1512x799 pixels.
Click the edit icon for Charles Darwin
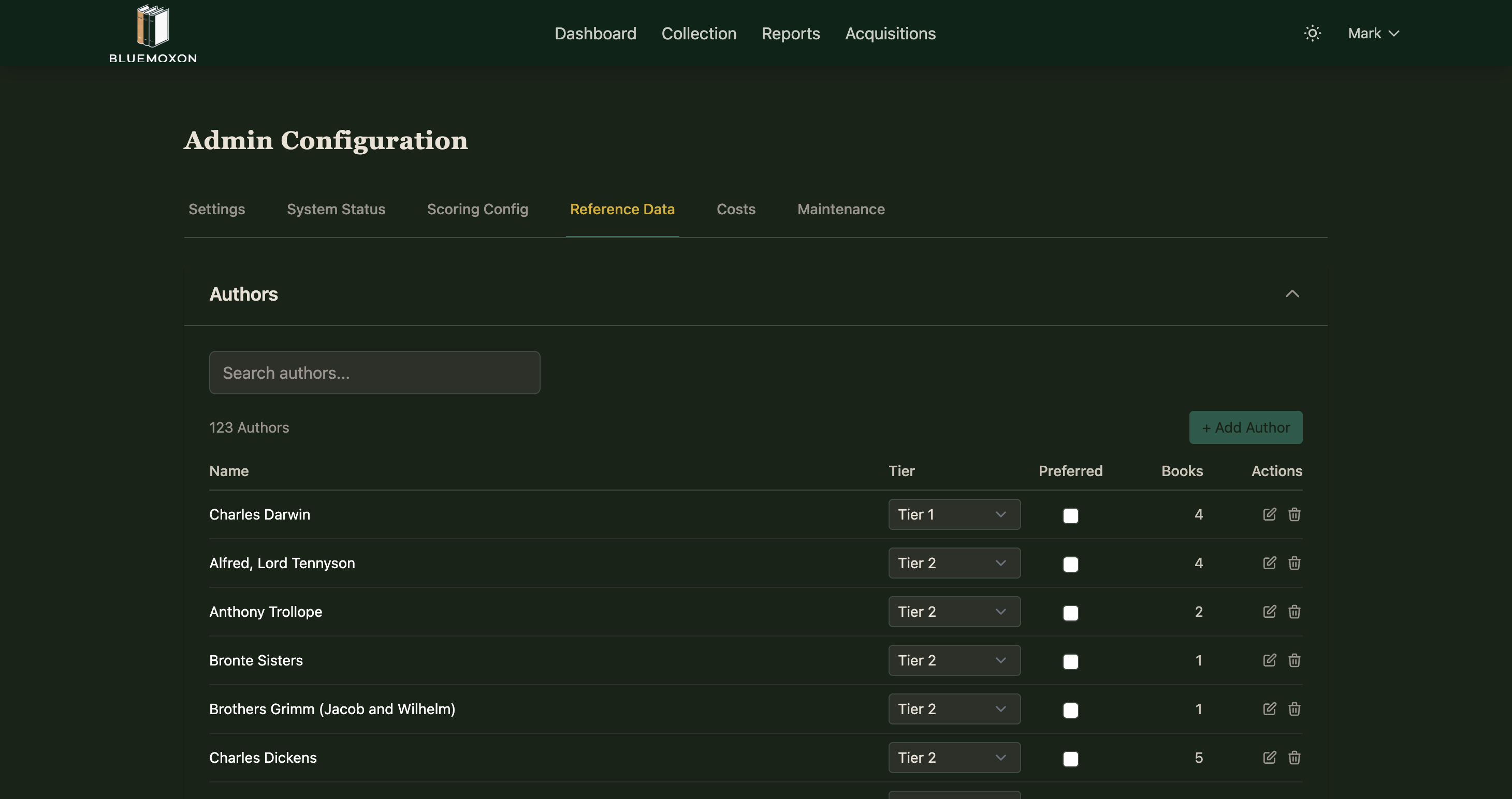pos(1269,514)
